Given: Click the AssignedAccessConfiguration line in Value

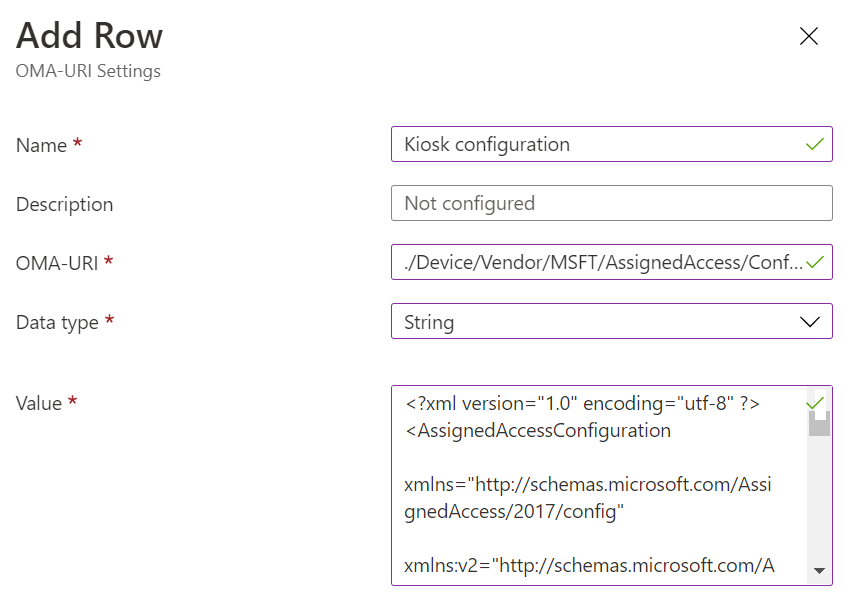Looking at the screenshot, I should click(x=538, y=431).
